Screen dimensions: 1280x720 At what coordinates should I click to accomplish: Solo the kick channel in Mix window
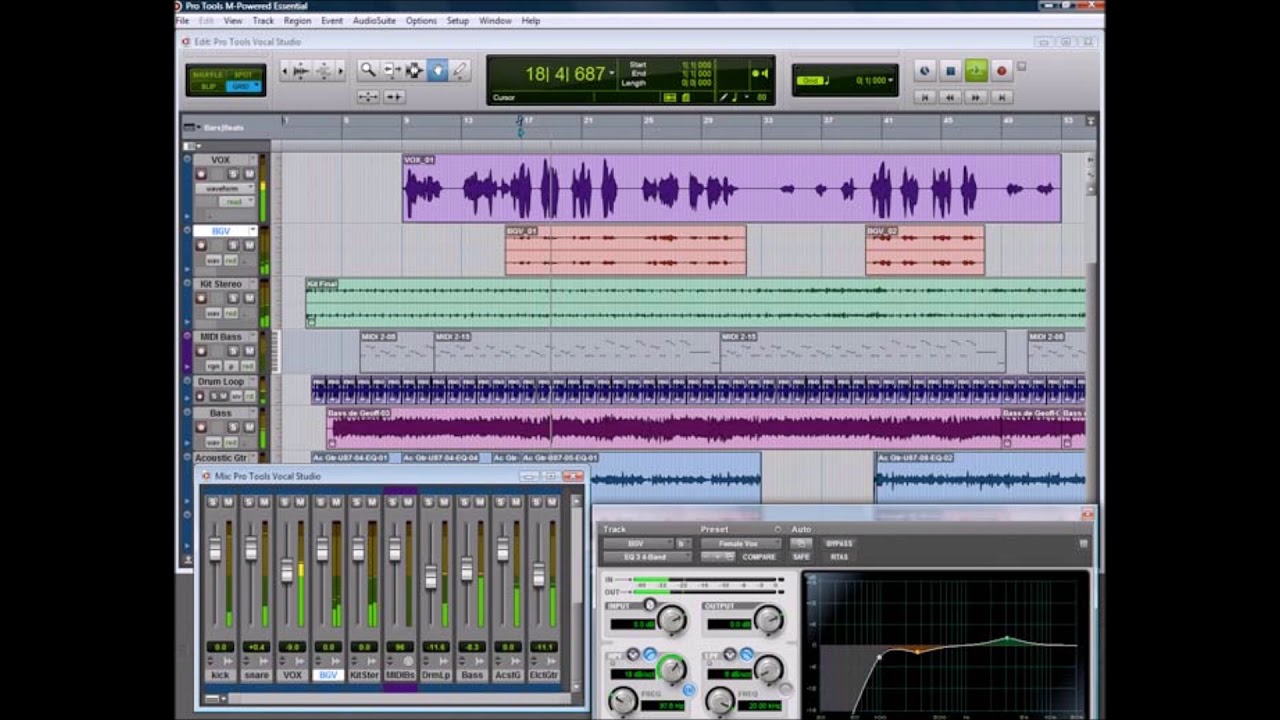tap(211, 502)
